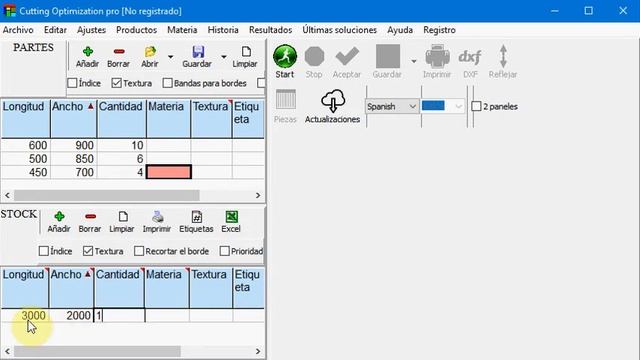The image size is (640, 360).
Task: Toggle Índice checkbox in PARTES
Action: coord(72,83)
